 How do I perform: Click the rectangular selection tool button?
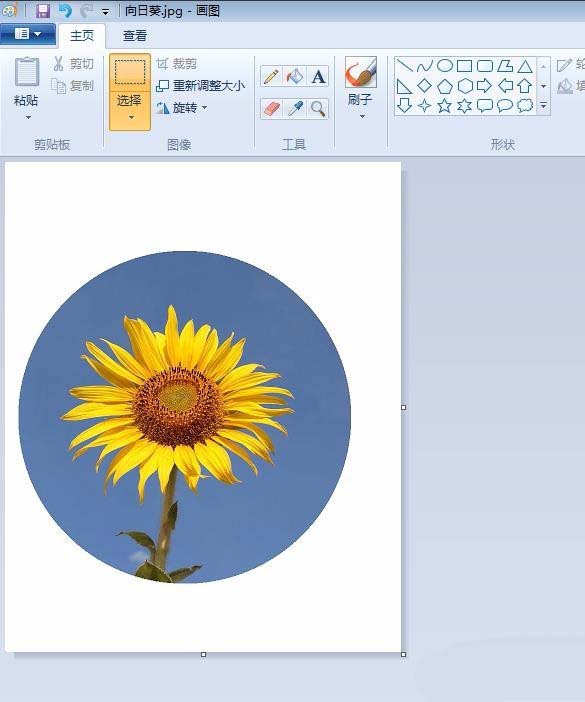tap(130, 73)
